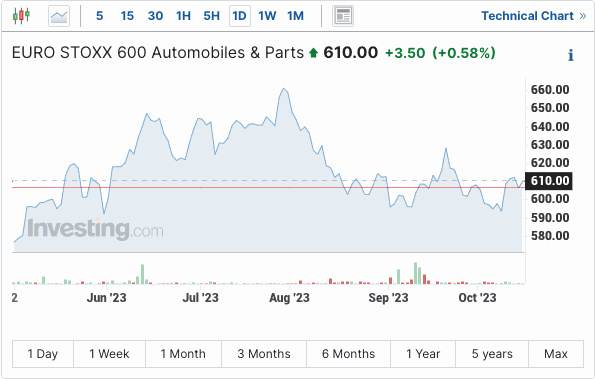The height and width of the screenshot is (379, 595).
Task: Click the 660.00 price axis value
Action: point(550,90)
